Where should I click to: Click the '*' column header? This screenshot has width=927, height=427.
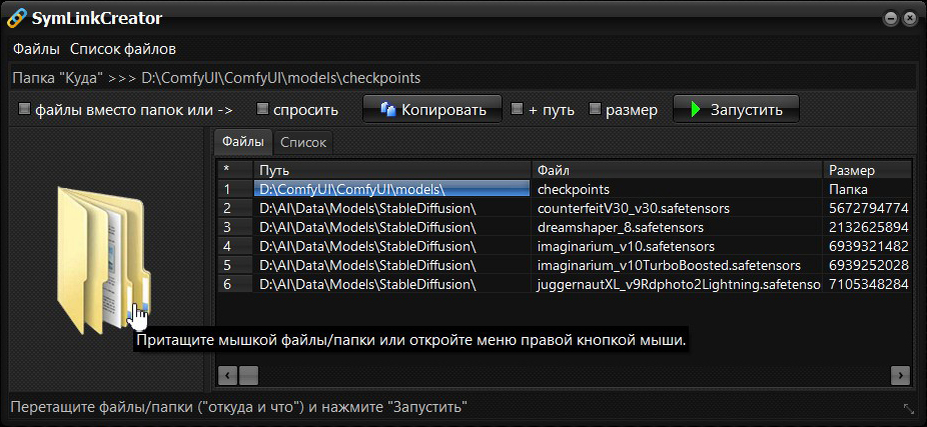pyautogui.click(x=235, y=170)
